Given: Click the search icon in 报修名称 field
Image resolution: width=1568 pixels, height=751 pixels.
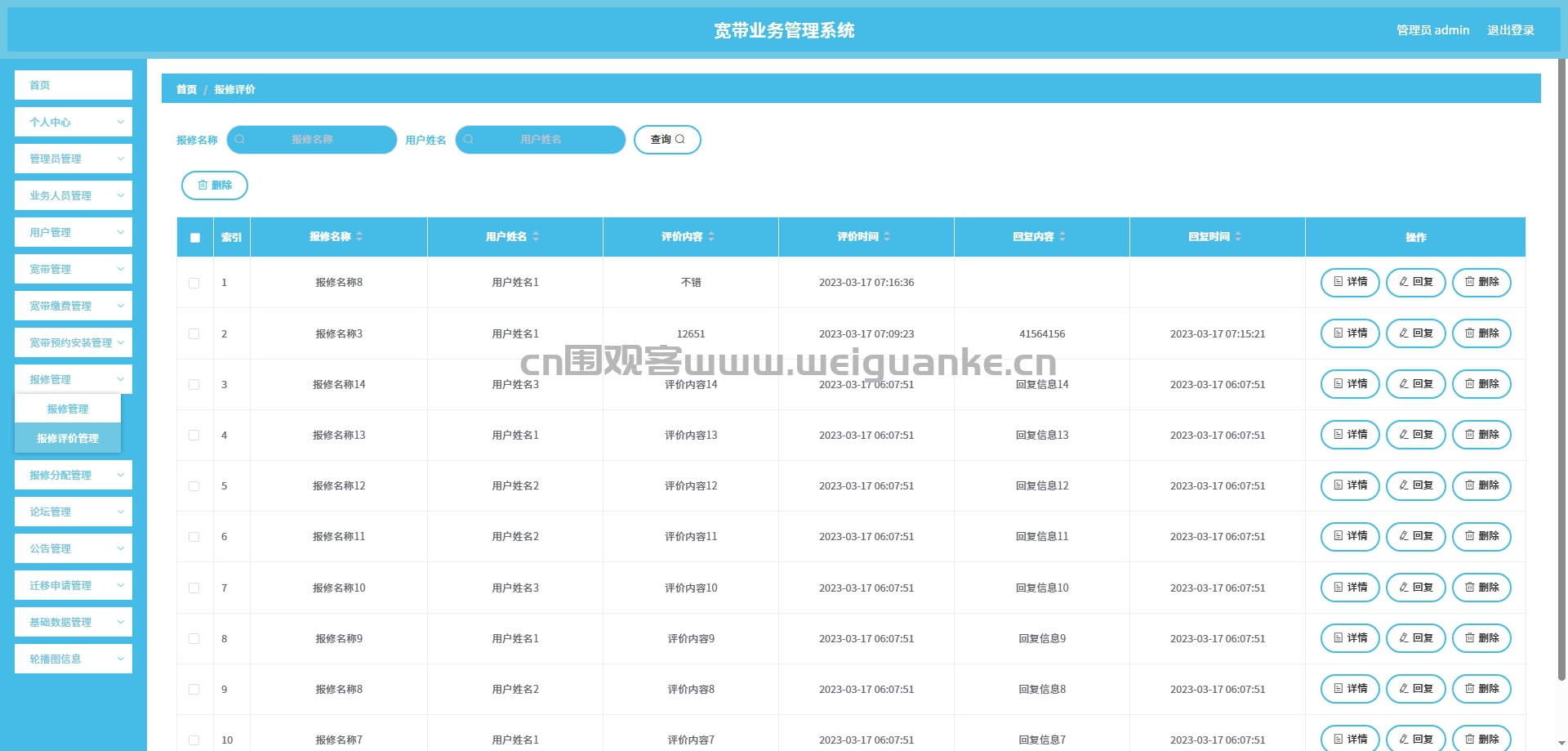Looking at the screenshot, I should coord(239,139).
